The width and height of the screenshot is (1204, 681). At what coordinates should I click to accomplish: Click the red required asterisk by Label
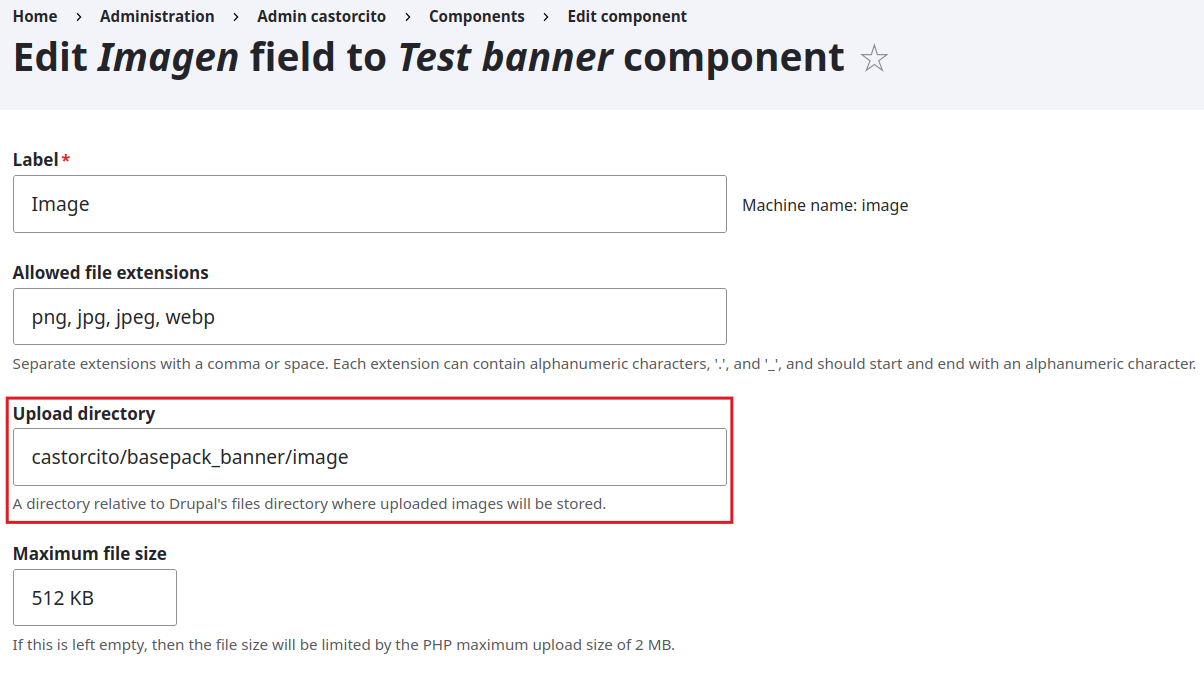[66, 160]
